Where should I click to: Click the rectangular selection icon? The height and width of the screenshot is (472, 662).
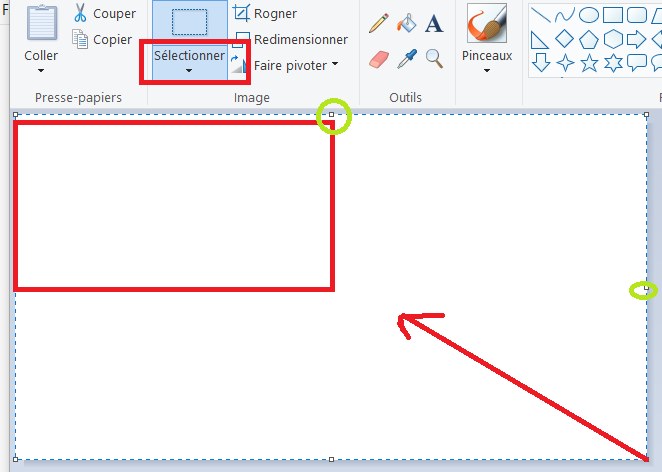189,22
